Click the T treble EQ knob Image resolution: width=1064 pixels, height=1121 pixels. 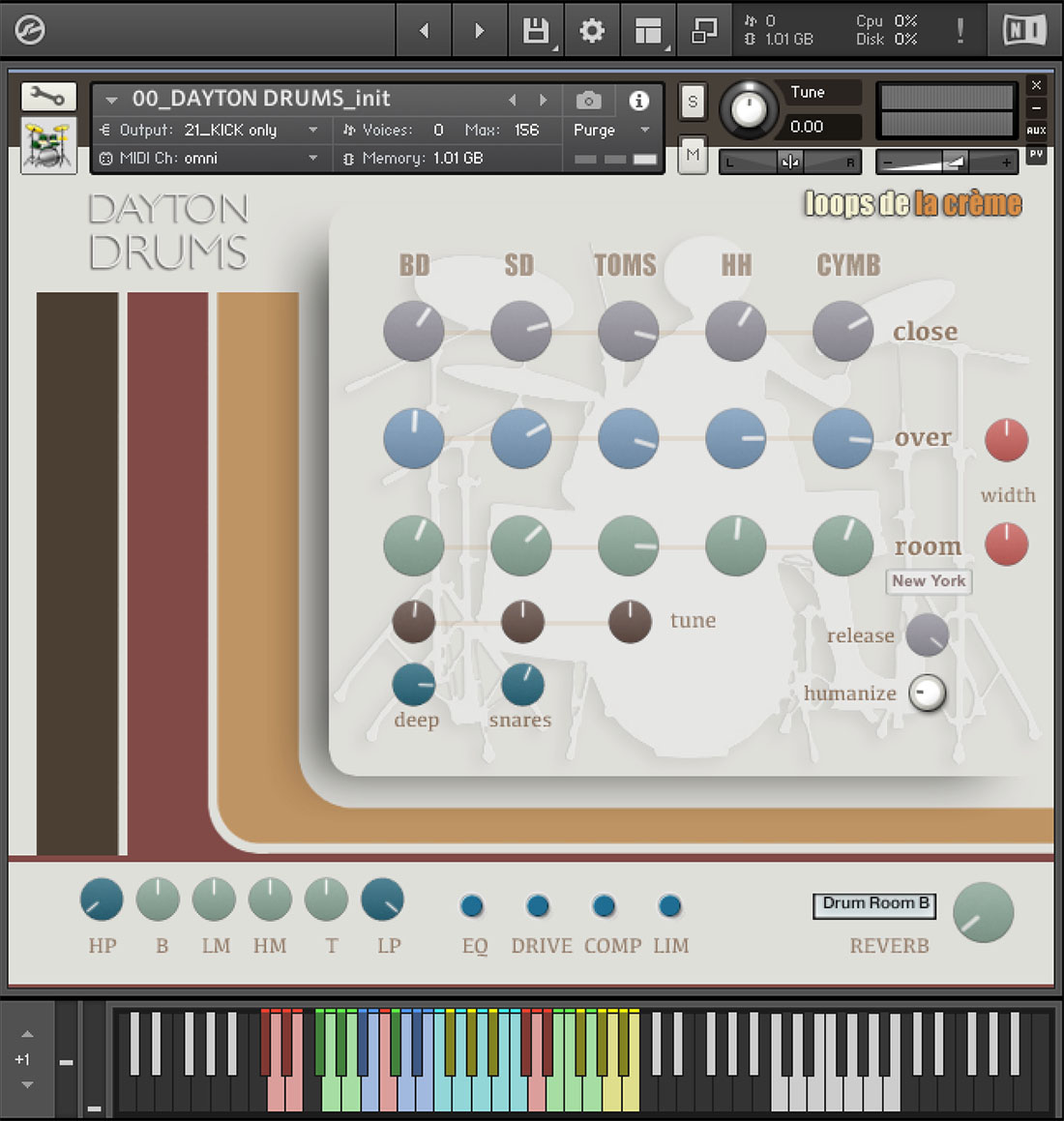click(326, 900)
